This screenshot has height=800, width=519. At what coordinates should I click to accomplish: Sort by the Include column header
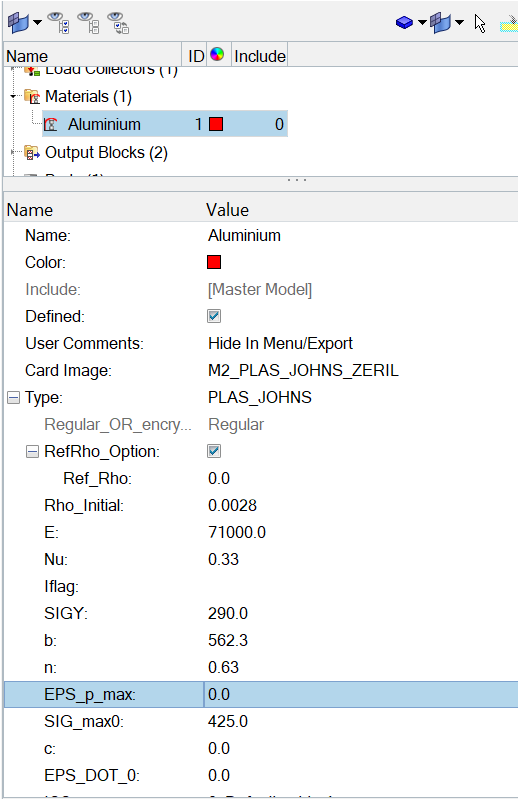(x=259, y=56)
